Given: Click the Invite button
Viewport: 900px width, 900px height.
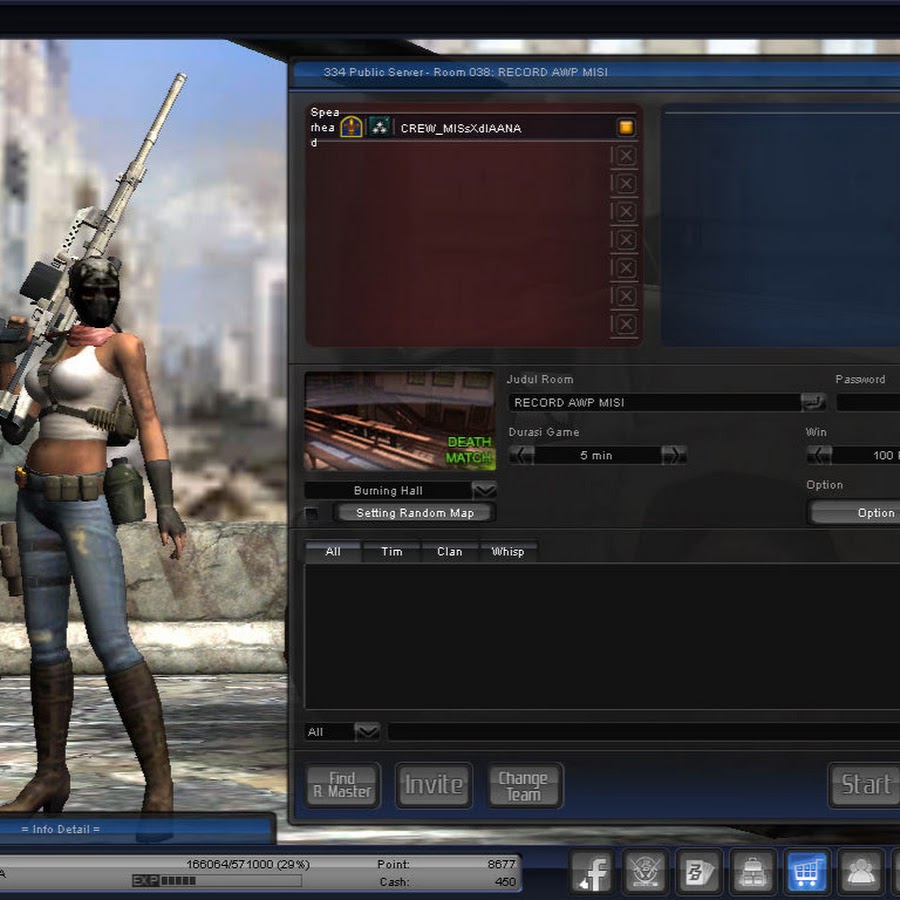Looking at the screenshot, I should pyautogui.click(x=434, y=785).
